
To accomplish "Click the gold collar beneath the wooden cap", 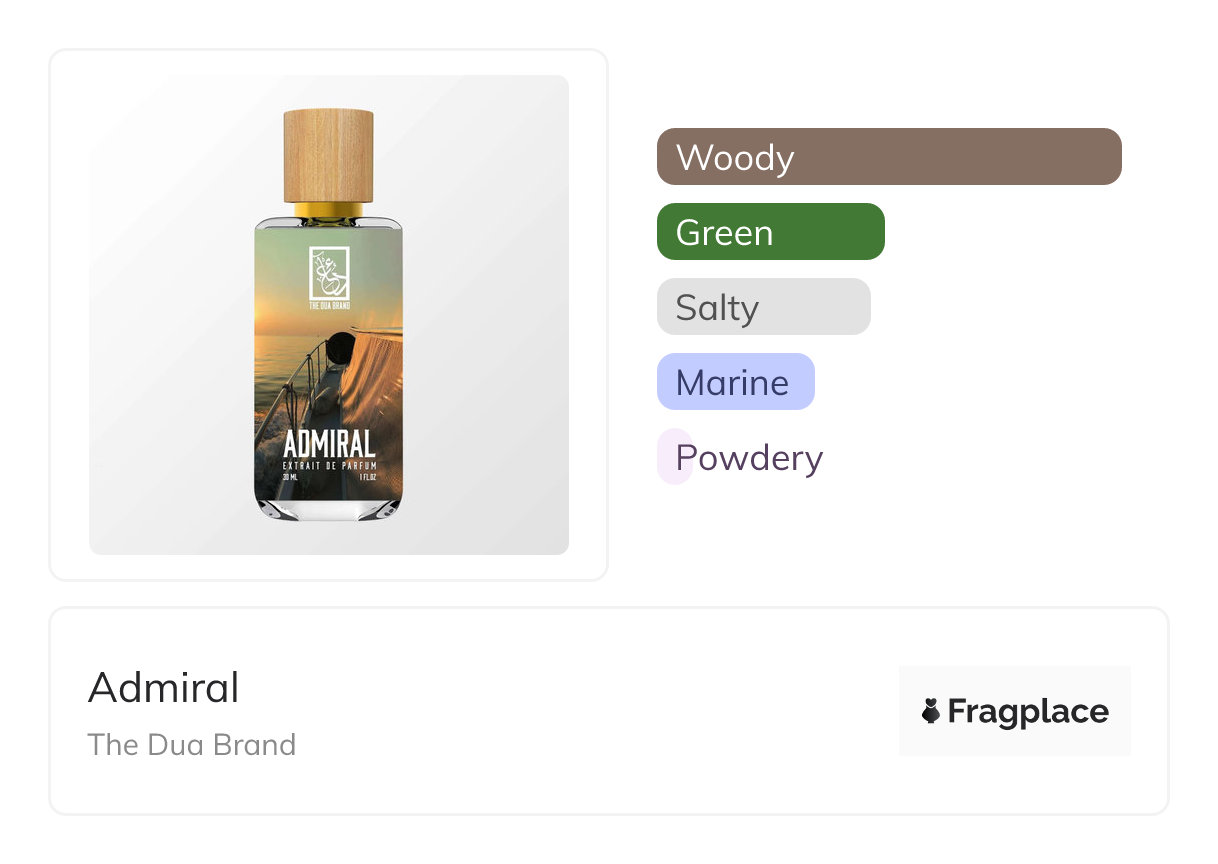I will pos(328,210).
